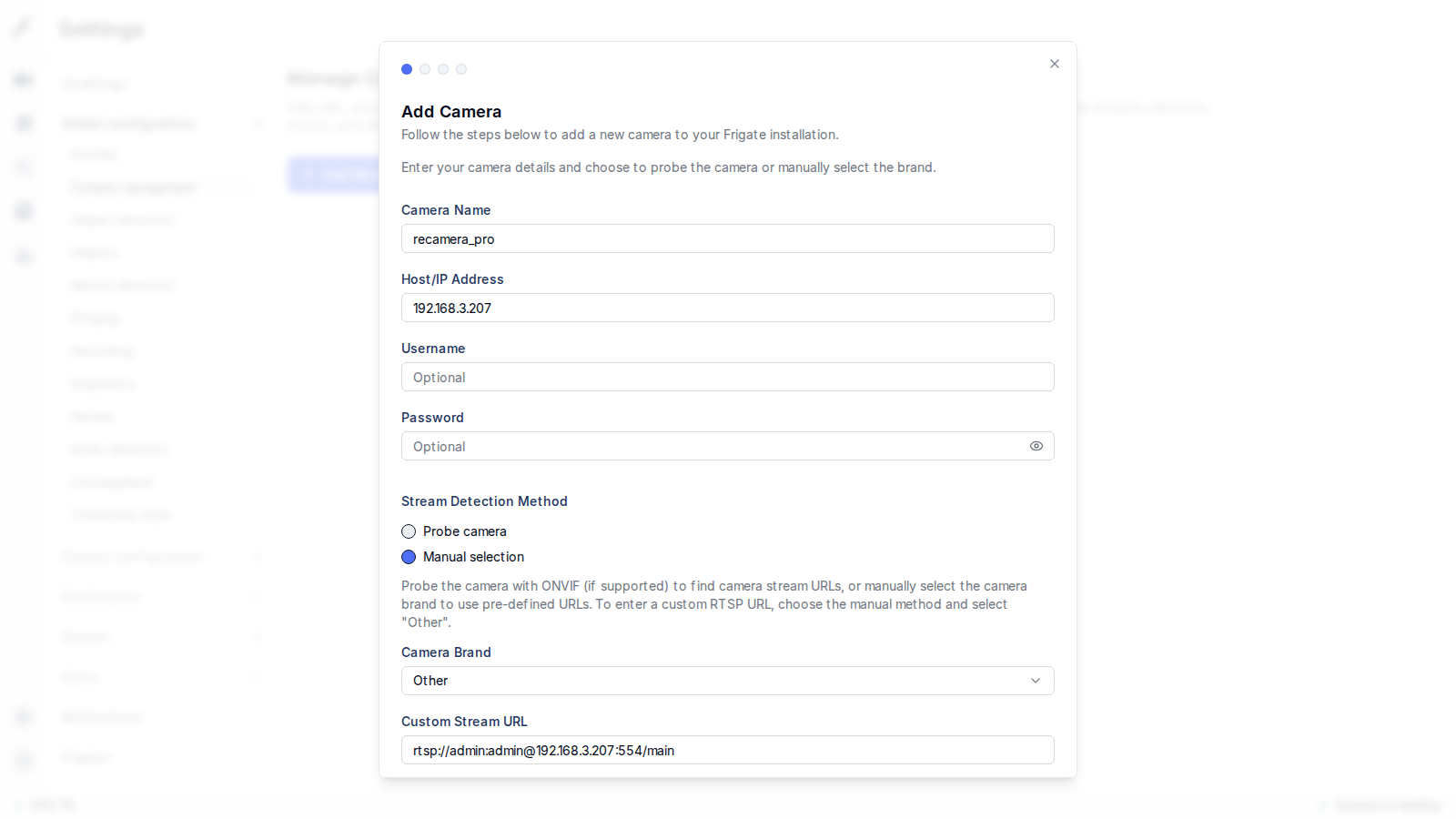Click the Camera Brand dropdown chevron
The width and height of the screenshot is (1456, 819).
1036,681
